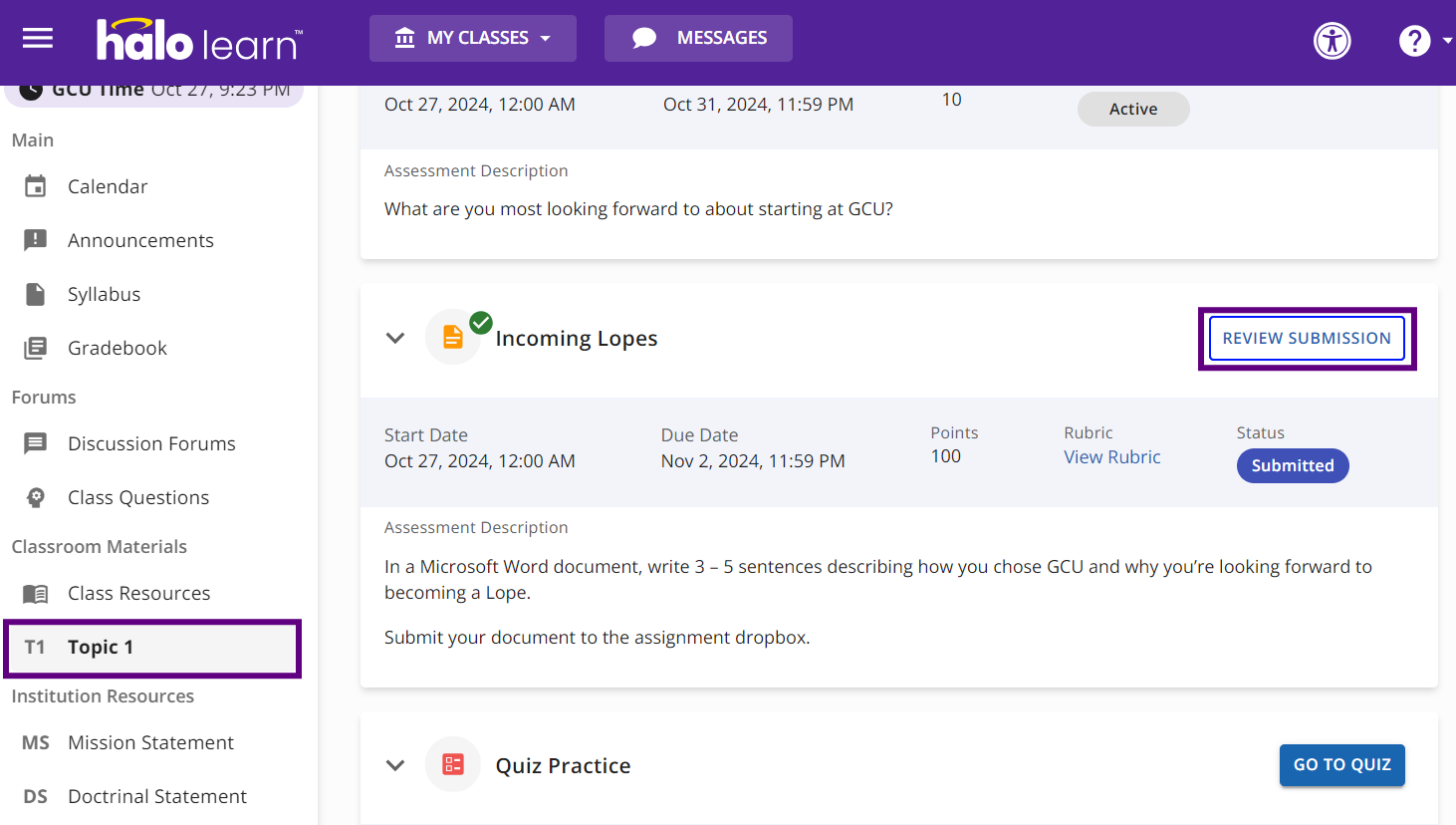Open the hamburger navigation menu

38,39
